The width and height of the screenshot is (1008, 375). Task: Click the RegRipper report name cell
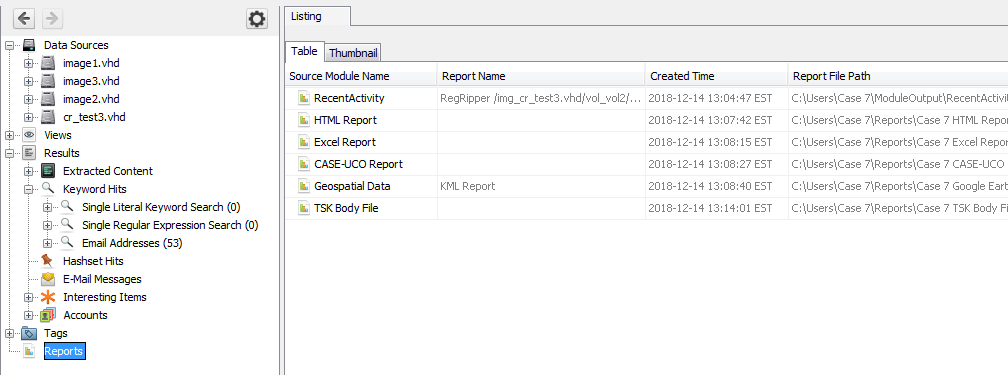point(541,98)
